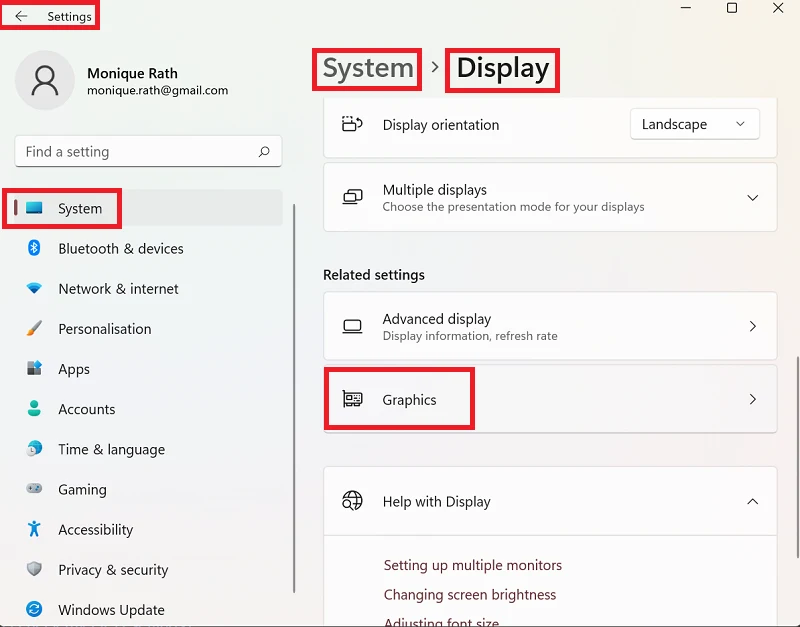The height and width of the screenshot is (627, 800).
Task: Click the Apps icon in sidebar
Action: [x=34, y=369]
